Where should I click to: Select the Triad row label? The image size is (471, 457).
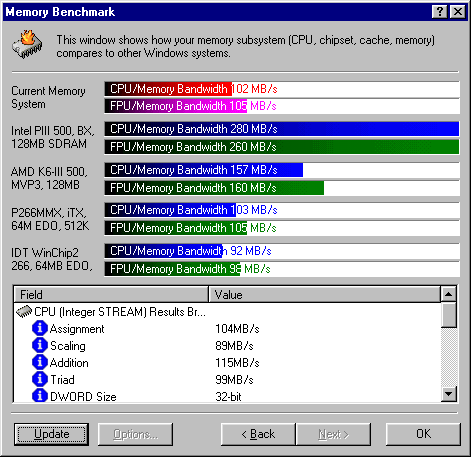point(62,380)
